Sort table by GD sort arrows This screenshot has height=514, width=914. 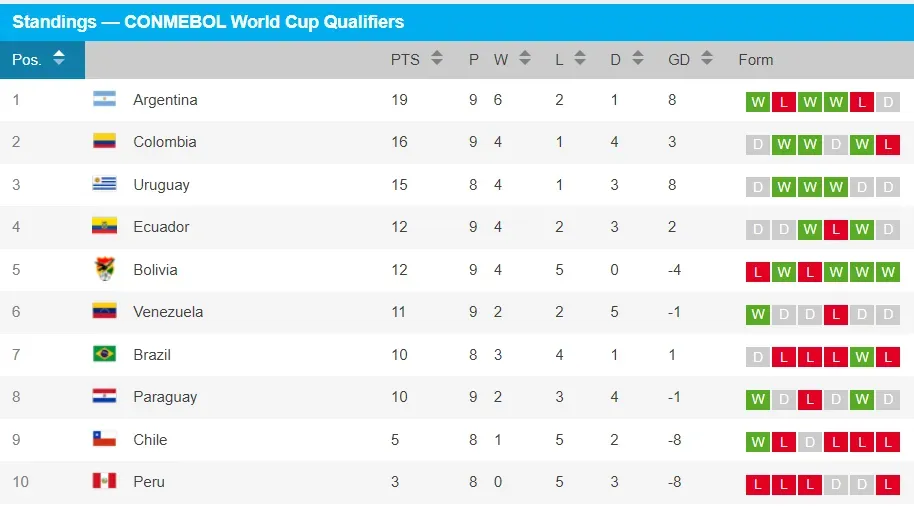point(706,58)
